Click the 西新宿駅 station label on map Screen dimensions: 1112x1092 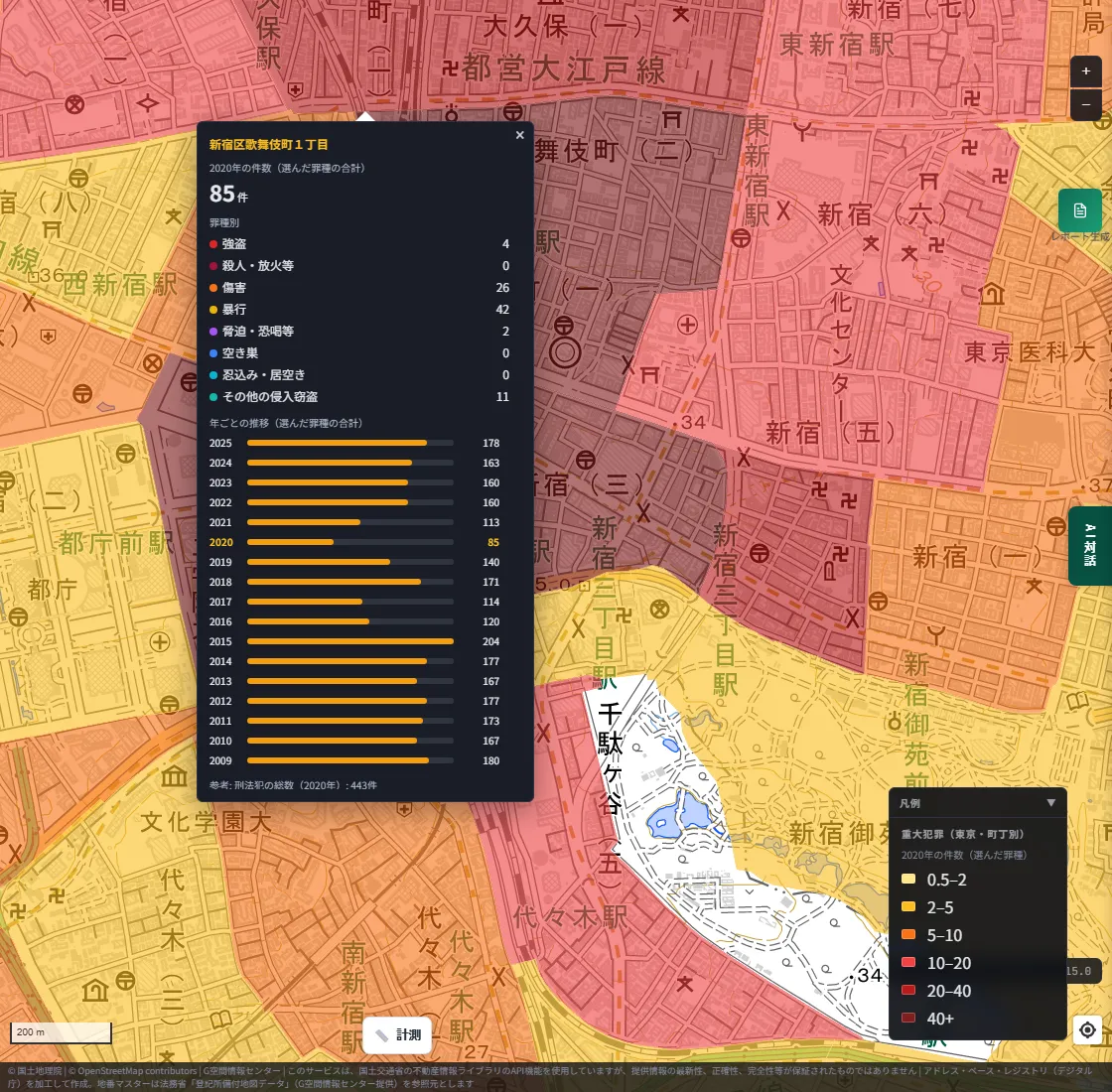pyautogui.click(x=120, y=285)
